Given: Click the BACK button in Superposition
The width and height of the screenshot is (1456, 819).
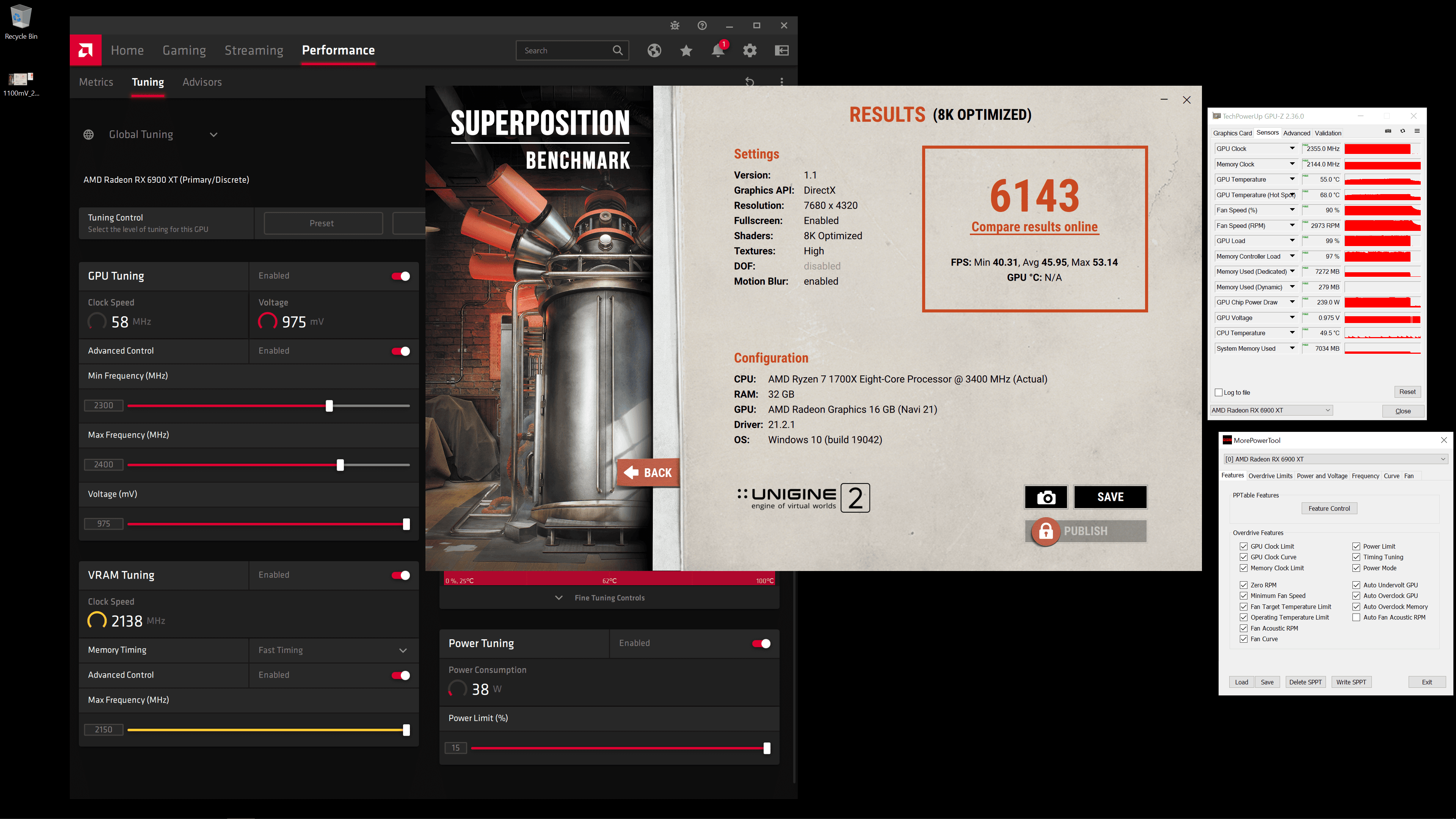Looking at the screenshot, I should 648,472.
